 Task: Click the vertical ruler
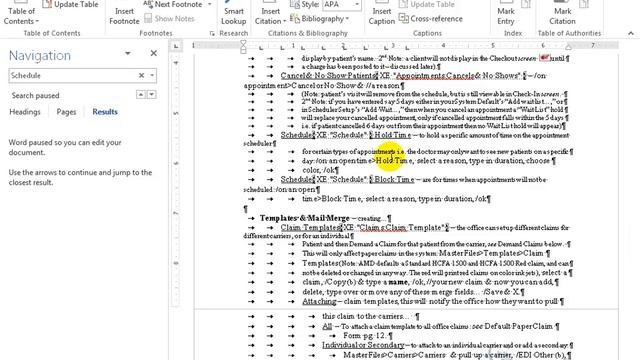(x=176, y=180)
